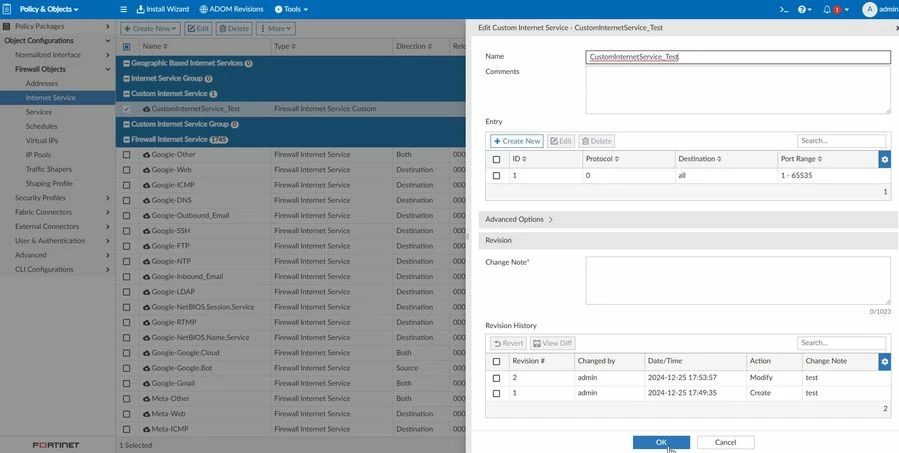
Task: Select revision 1 checkbox
Action: coord(497,393)
